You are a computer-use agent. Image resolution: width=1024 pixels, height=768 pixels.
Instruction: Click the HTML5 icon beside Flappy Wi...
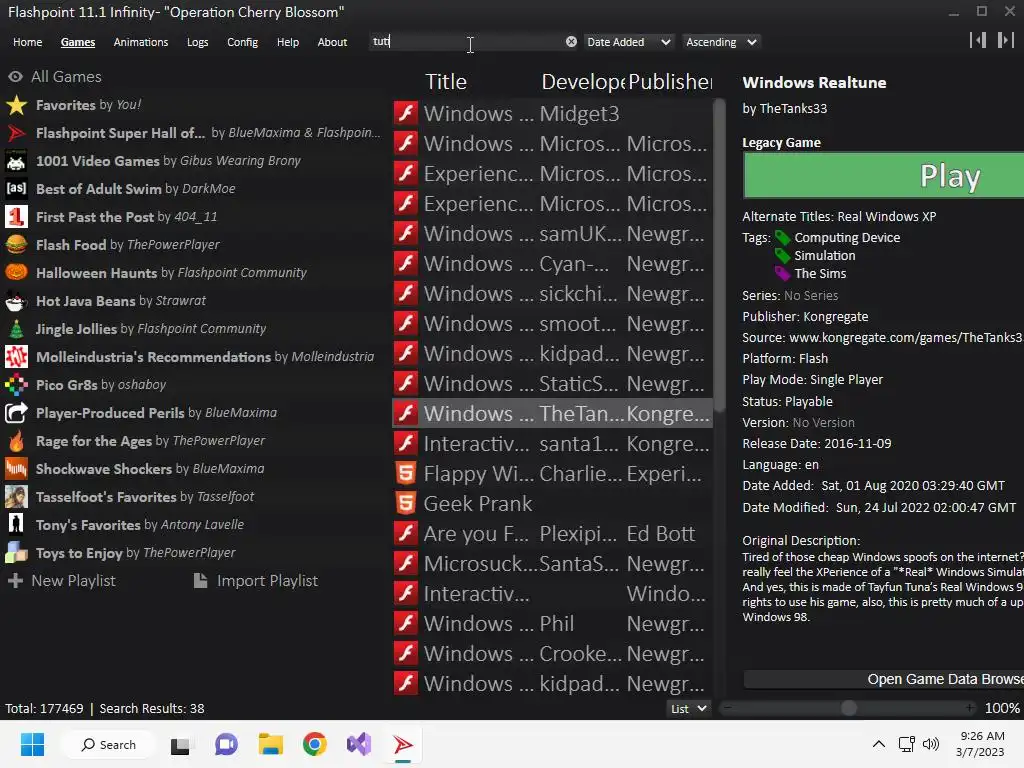406,473
